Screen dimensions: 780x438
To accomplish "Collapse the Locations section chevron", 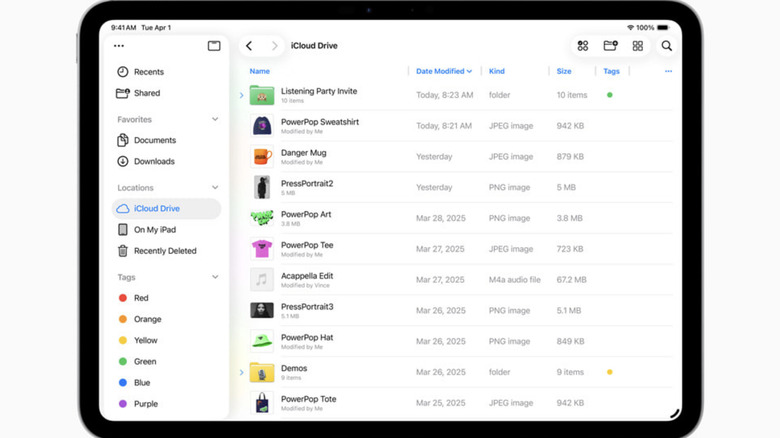I will click(x=215, y=187).
